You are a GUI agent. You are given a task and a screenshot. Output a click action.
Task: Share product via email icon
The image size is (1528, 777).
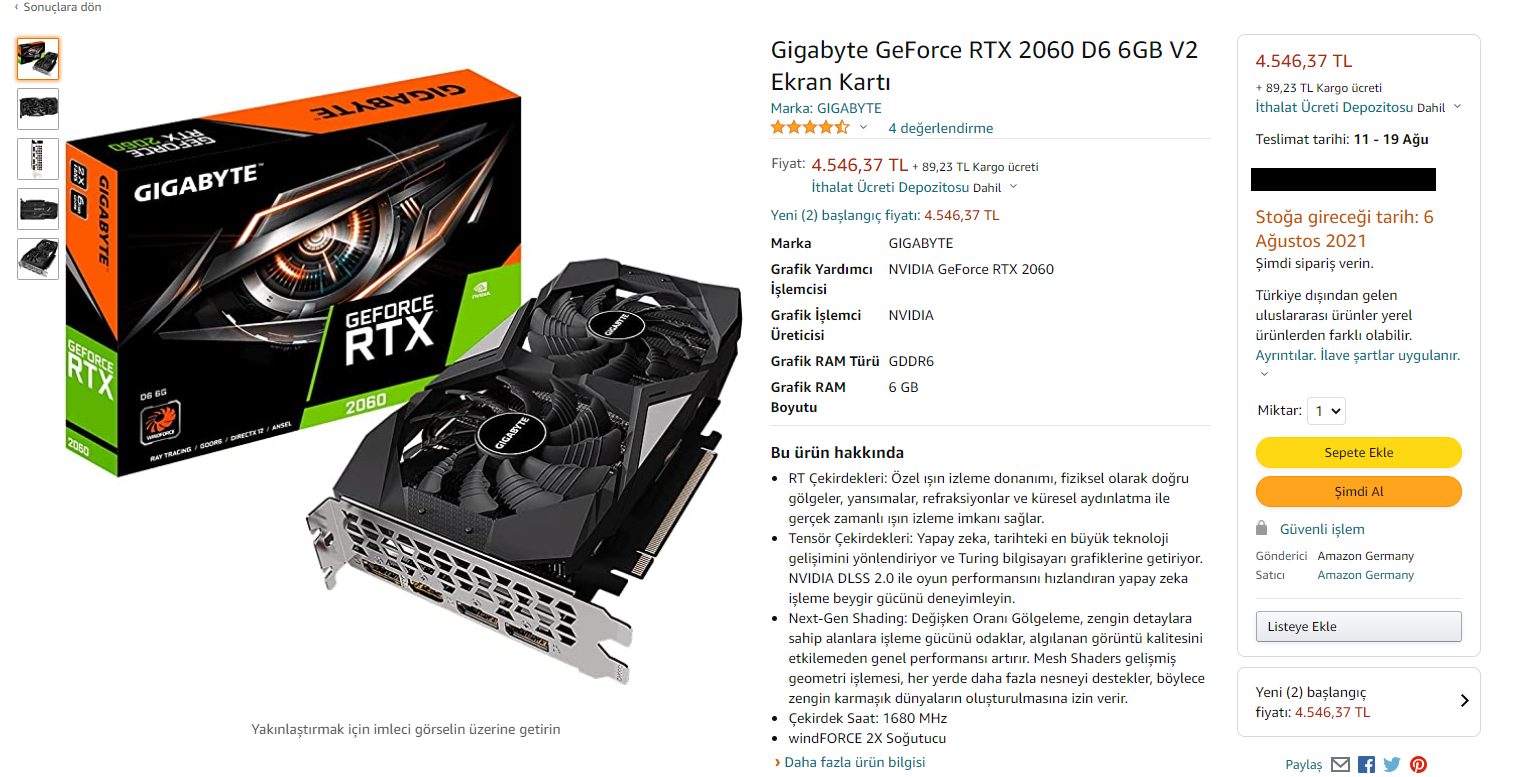(x=1340, y=765)
